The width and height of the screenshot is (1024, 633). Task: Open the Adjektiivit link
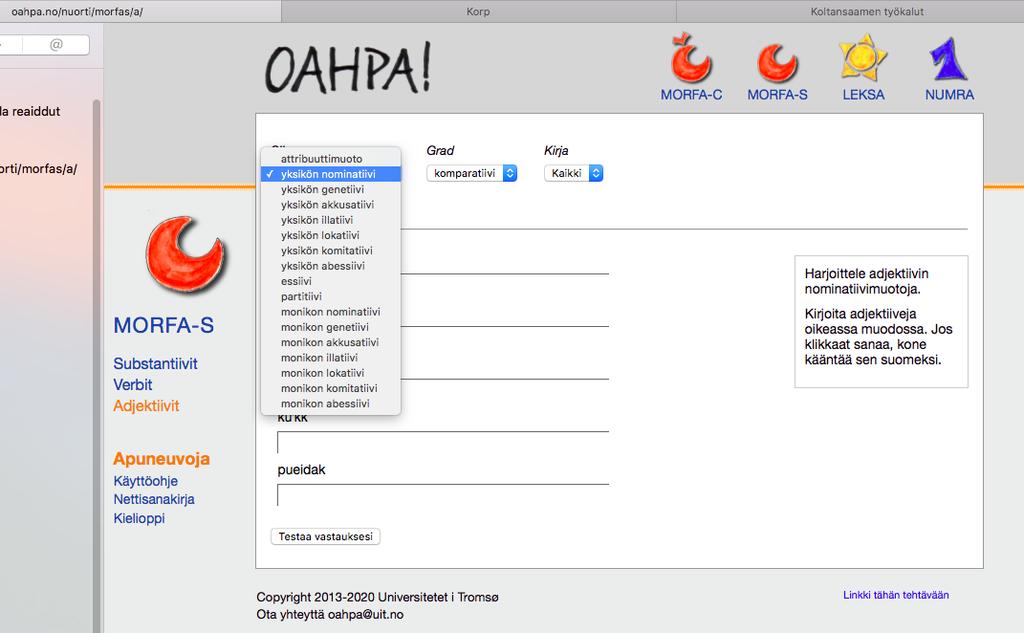146,406
